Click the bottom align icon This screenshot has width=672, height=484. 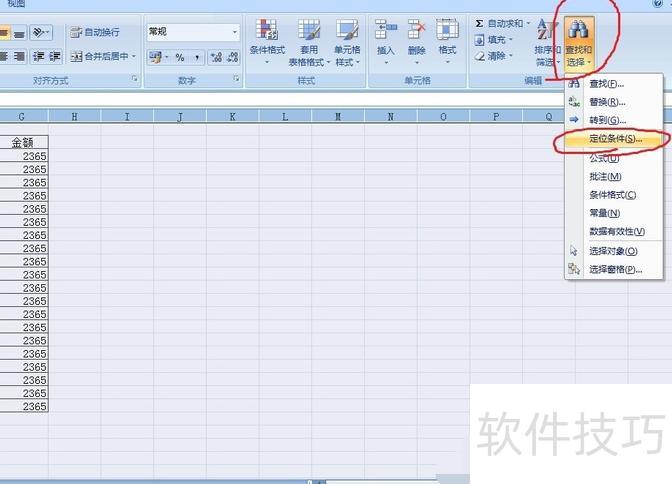point(19,33)
